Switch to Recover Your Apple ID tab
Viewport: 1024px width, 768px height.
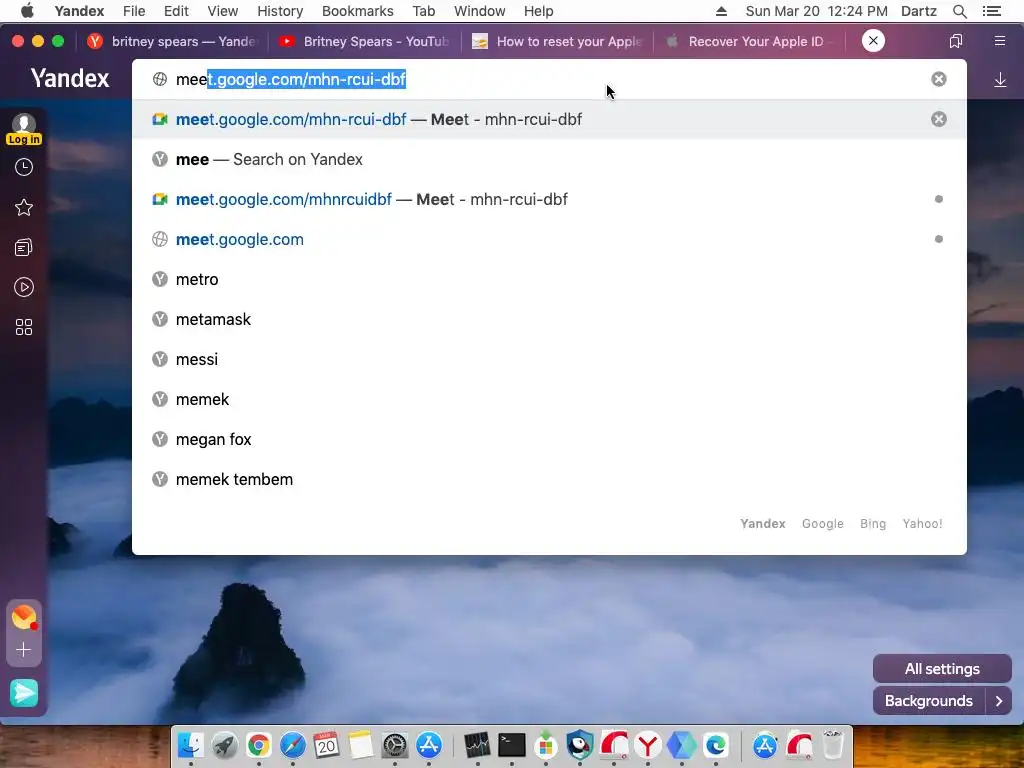click(x=749, y=41)
